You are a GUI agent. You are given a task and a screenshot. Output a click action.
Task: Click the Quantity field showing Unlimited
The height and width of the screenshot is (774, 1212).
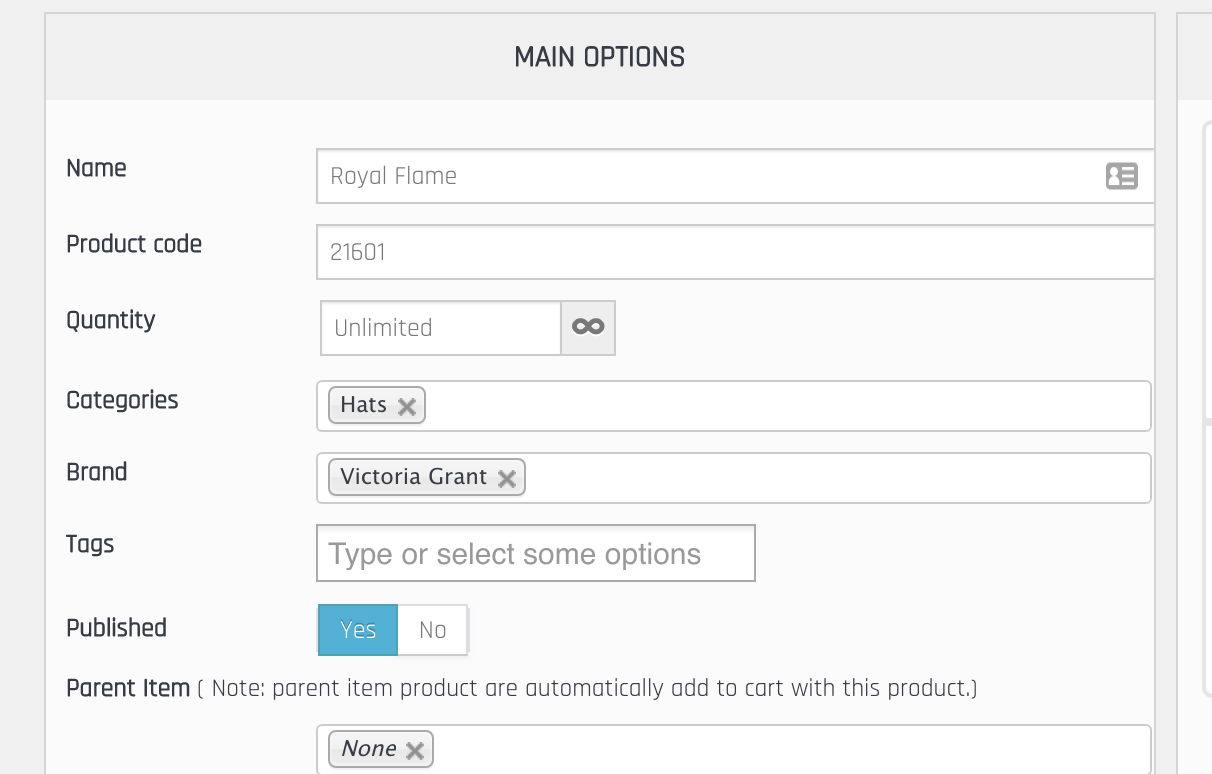(440, 328)
